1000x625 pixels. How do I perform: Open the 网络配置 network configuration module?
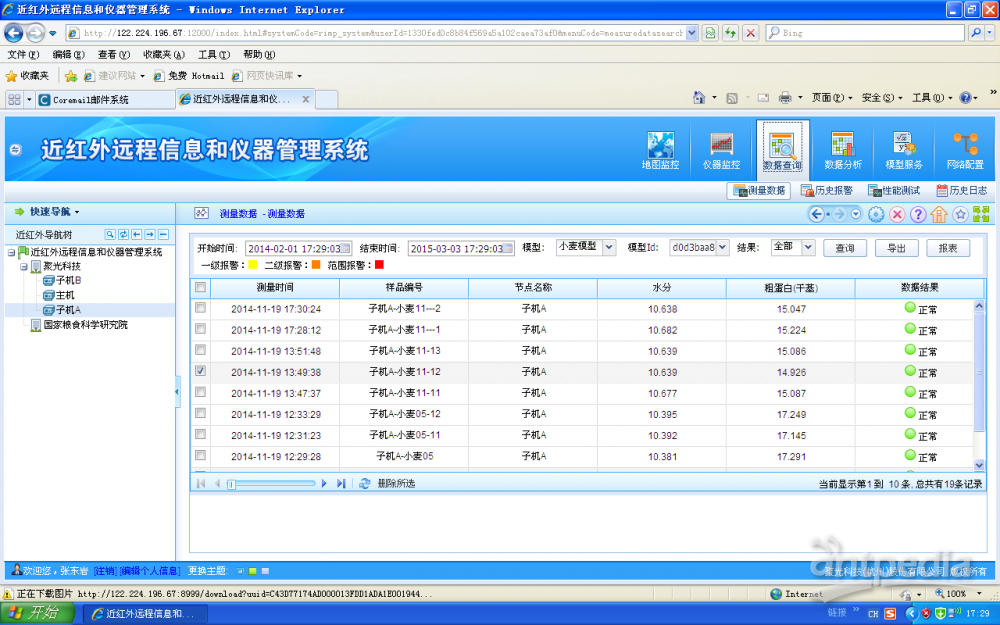pyautogui.click(x=965, y=150)
